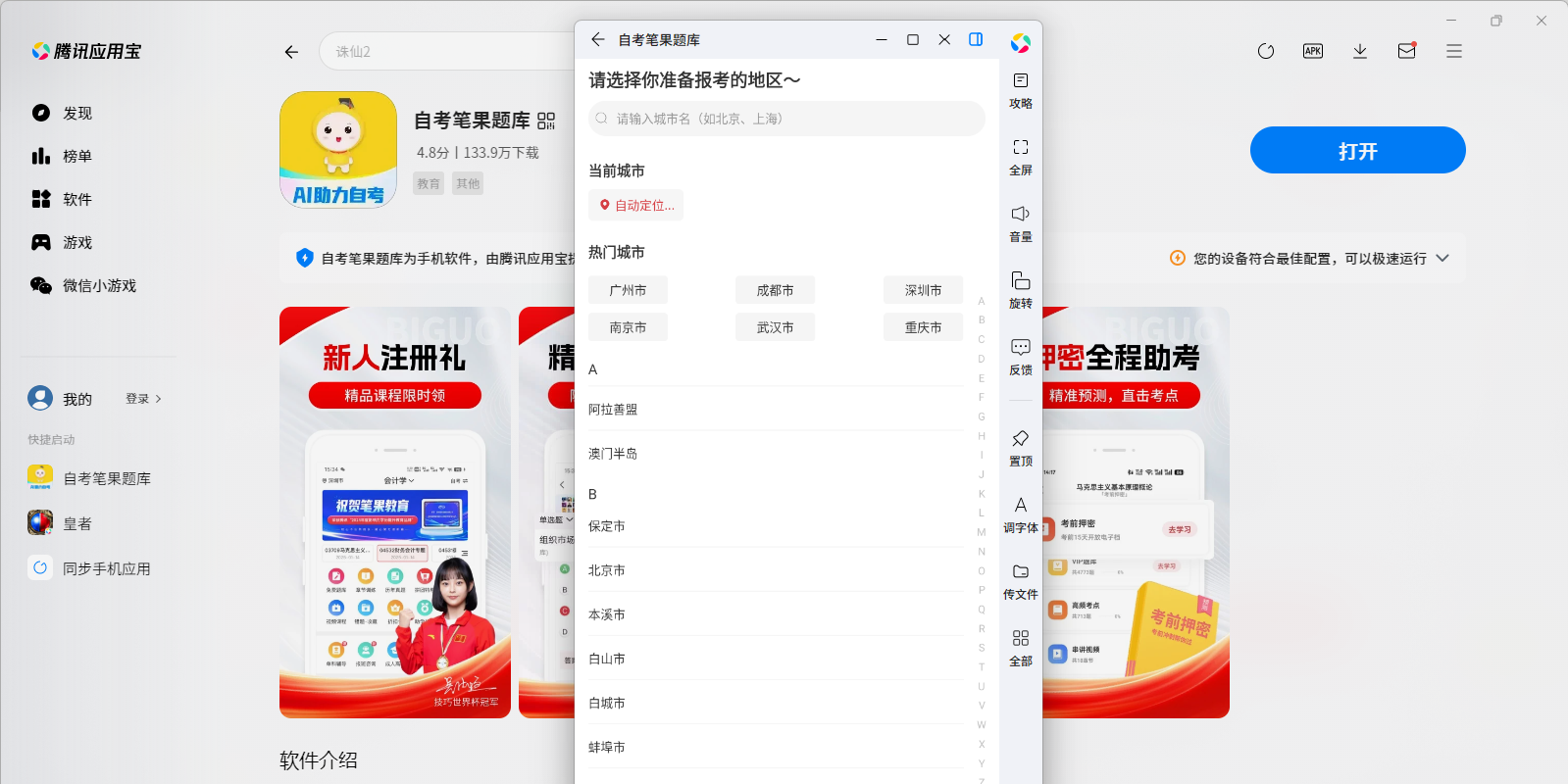
Task: Open the 音量 volume control
Action: pos(1020,223)
